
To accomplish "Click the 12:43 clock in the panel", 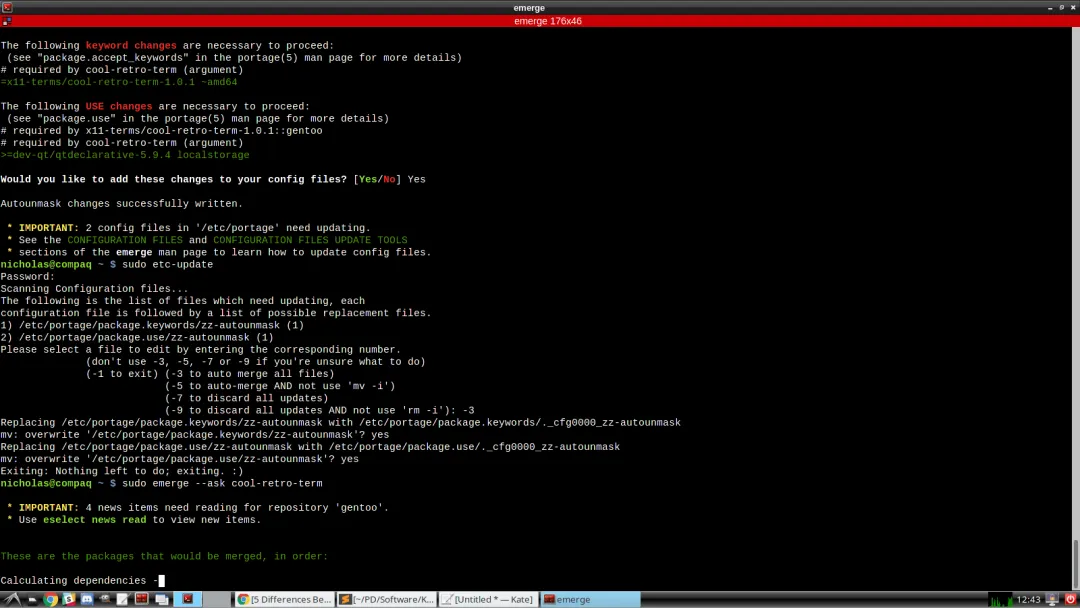I will [x=1028, y=600].
